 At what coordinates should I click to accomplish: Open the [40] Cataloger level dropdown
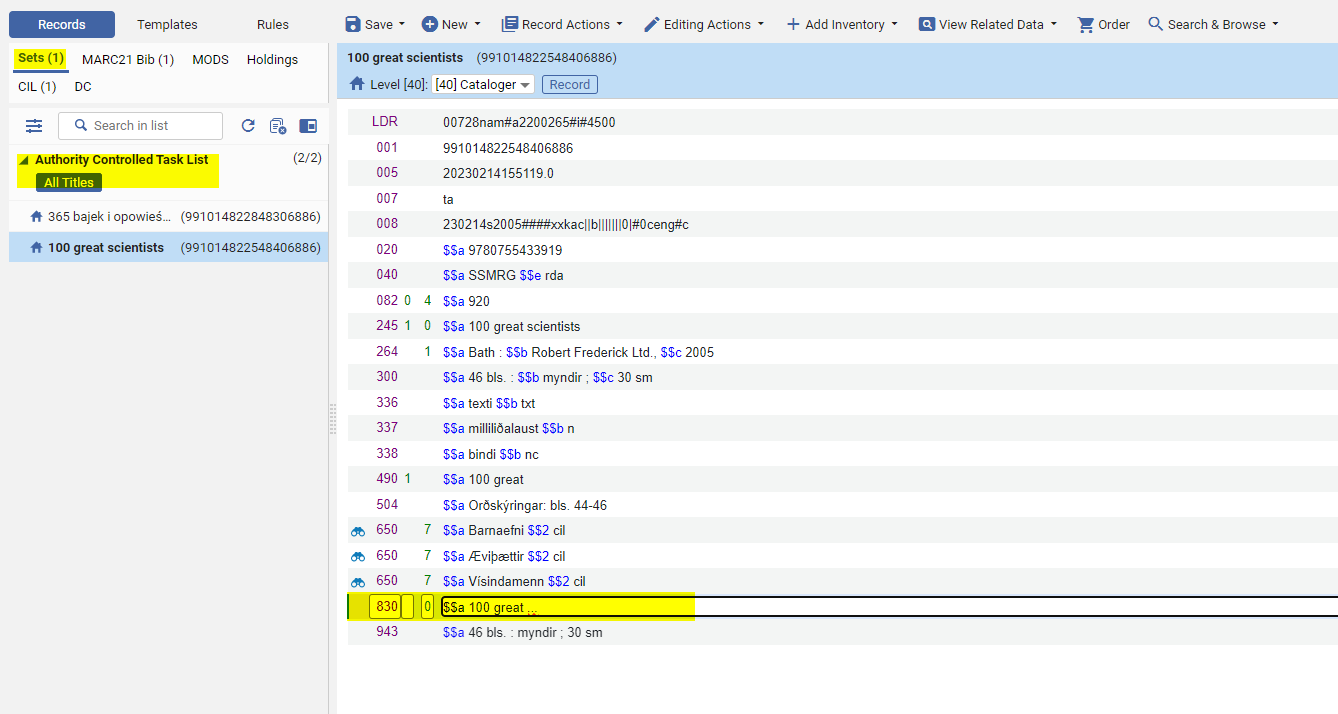pyautogui.click(x=483, y=85)
